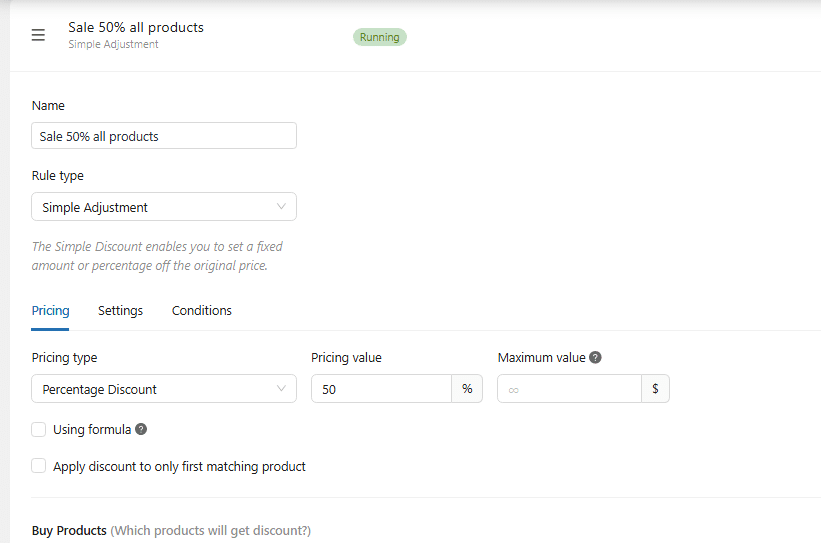Click the Pricing type chevron arrow

pyautogui.click(x=281, y=389)
